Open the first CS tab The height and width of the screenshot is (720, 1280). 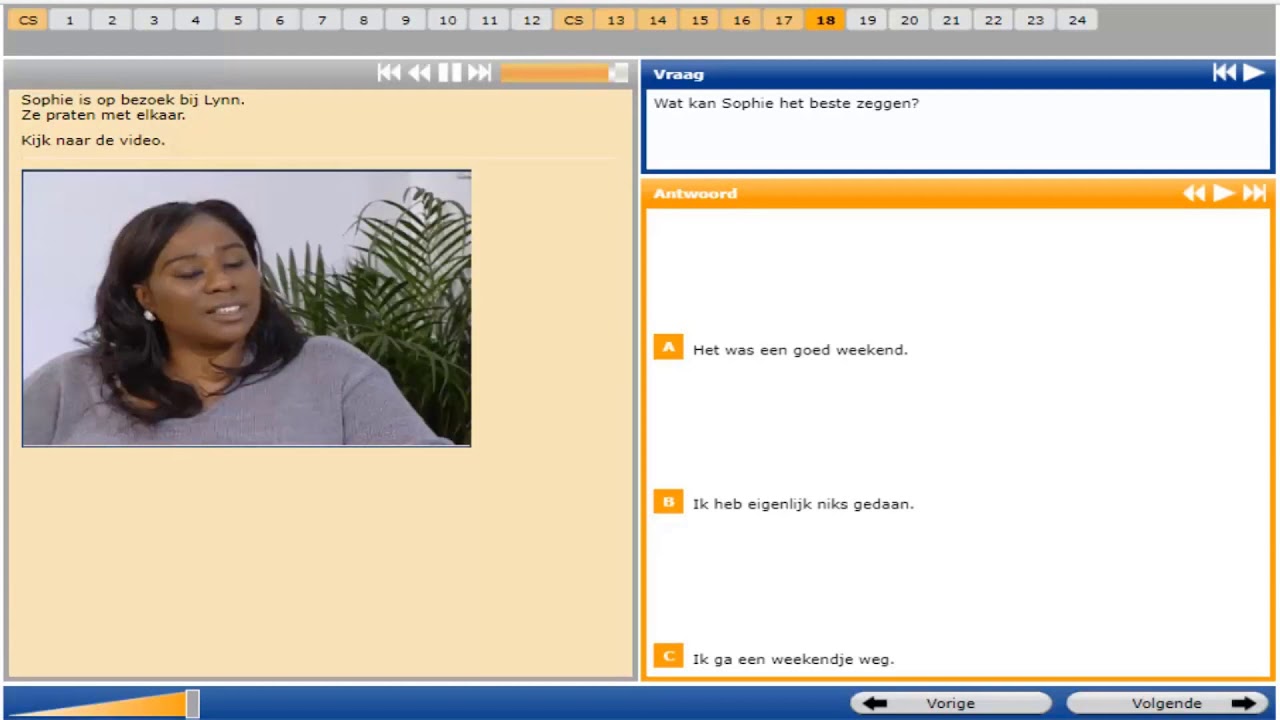tap(28, 20)
